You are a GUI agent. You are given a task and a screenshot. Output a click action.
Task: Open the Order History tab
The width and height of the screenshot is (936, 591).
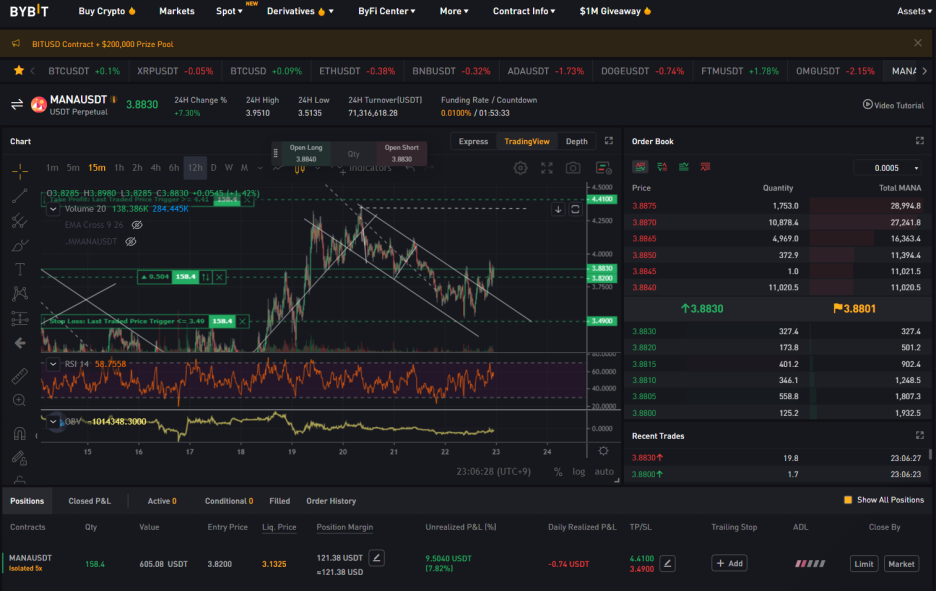tap(331, 501)
